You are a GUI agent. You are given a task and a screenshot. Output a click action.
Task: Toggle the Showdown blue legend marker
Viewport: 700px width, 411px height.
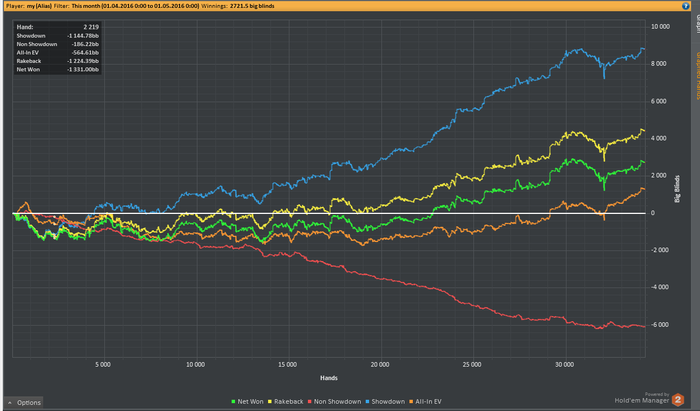tap(367, 402)
